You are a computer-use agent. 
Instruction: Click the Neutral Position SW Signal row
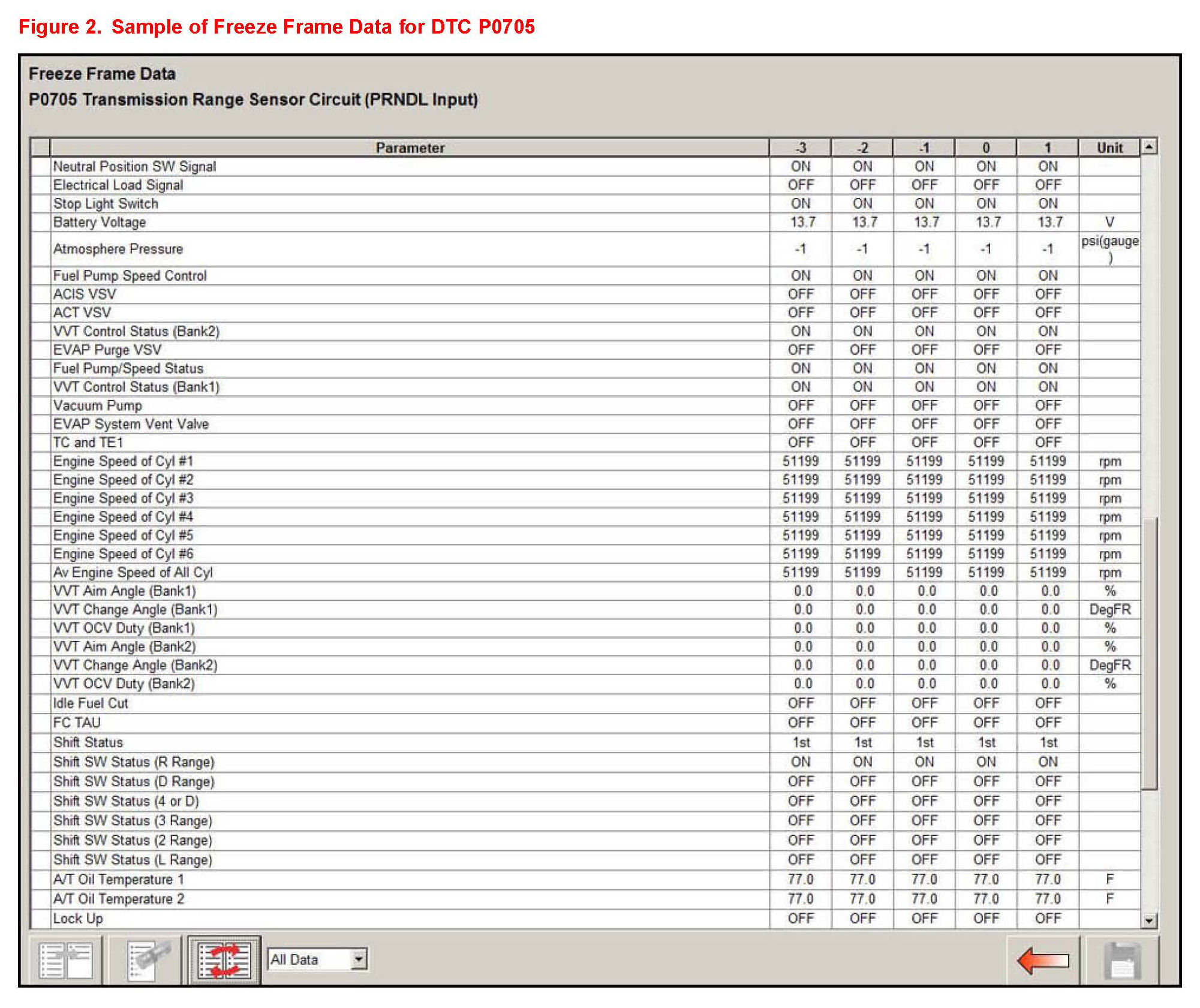[x=134, y=167]
